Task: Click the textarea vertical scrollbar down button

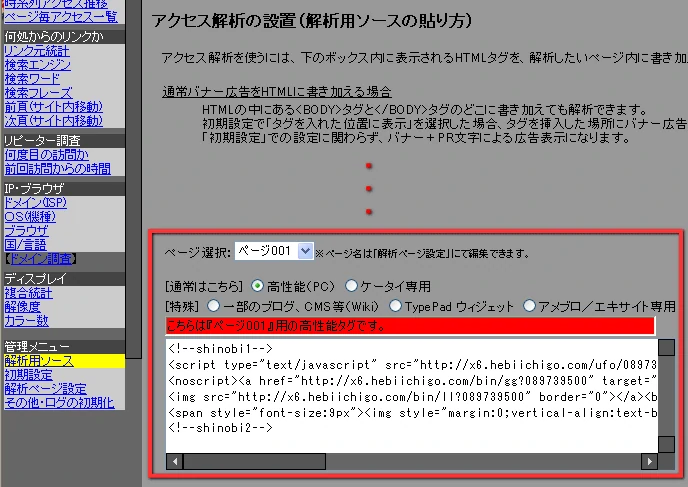Action: [666, 444]
